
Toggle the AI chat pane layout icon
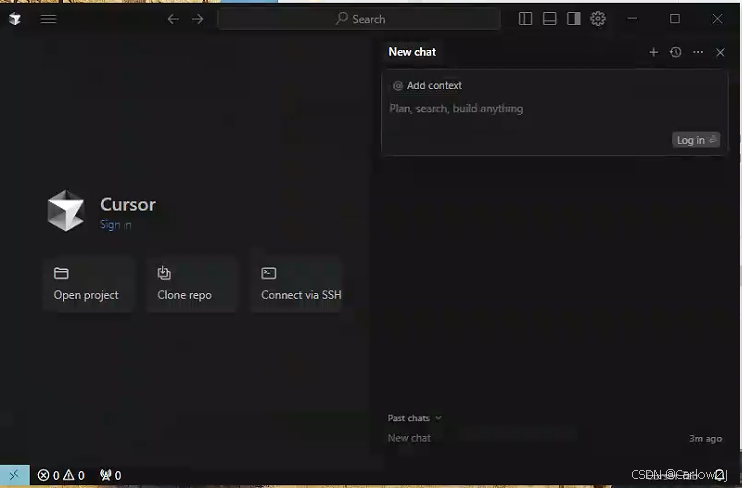[x=574, y=19]
